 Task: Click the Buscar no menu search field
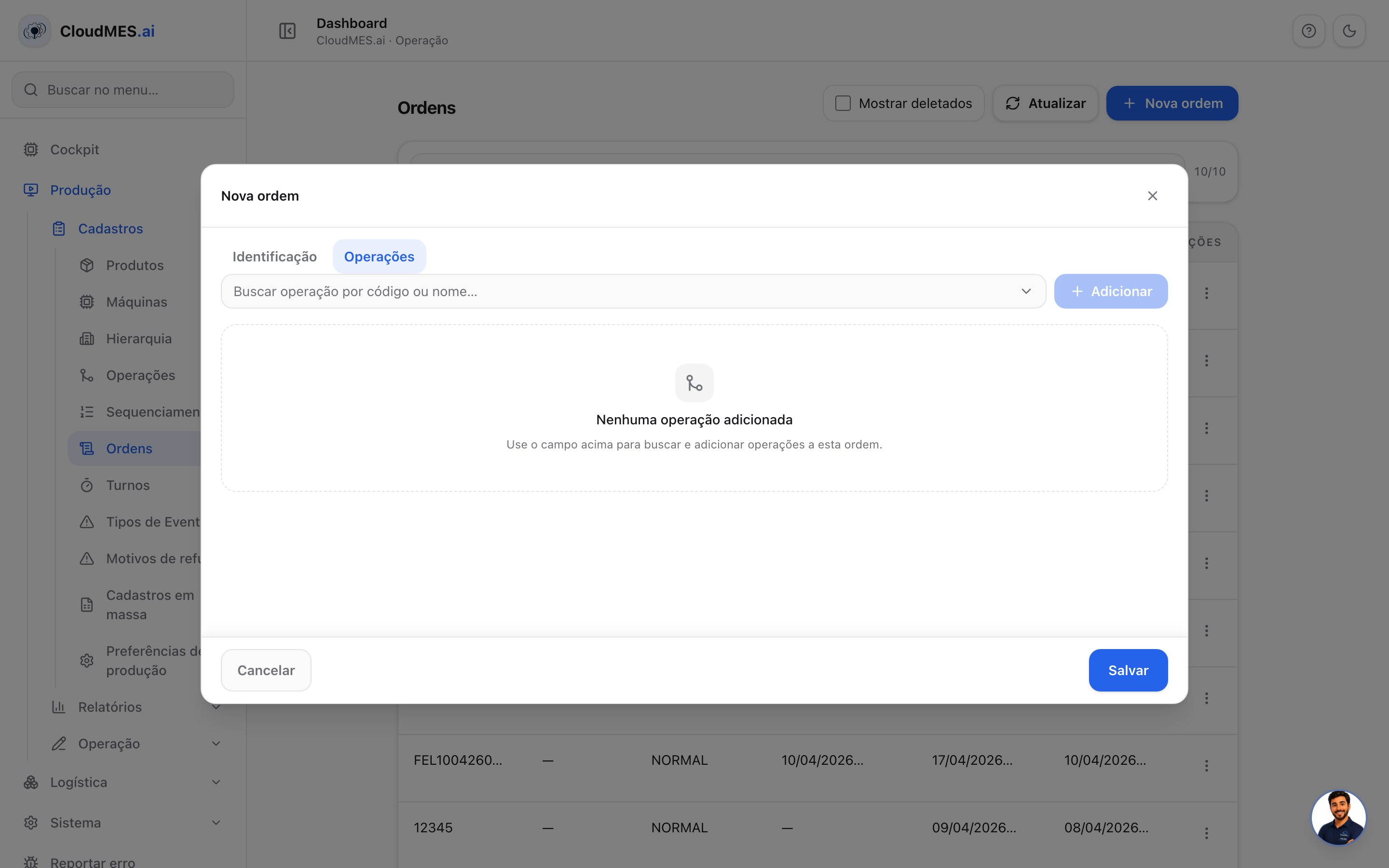point(123,90)
